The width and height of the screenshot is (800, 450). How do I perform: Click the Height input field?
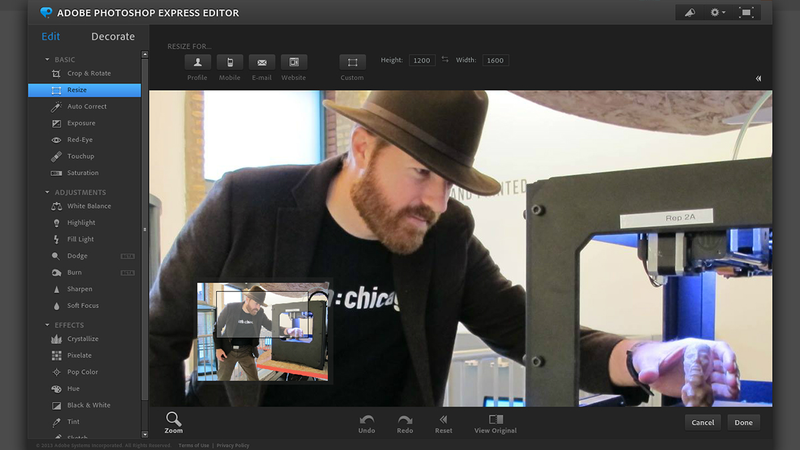point(422,60)
